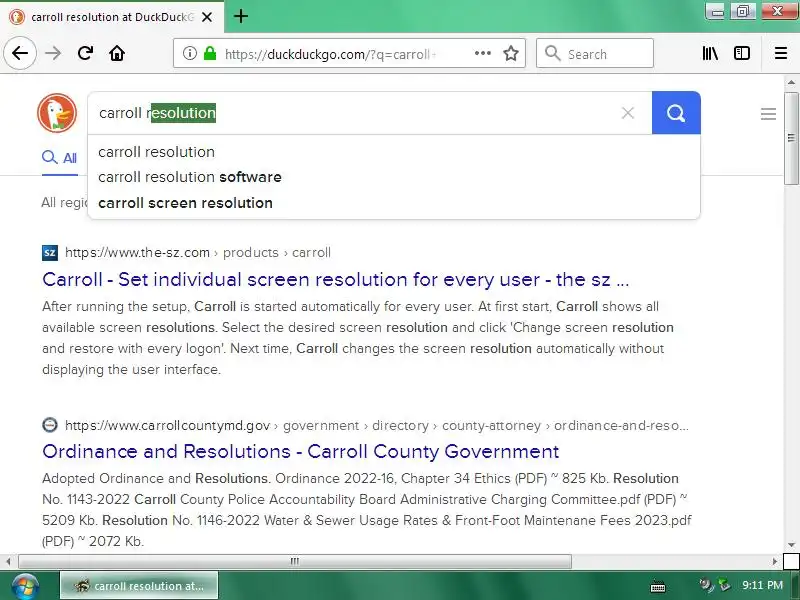
Task: Choose suggestion 'carroll resolution software'
Action: coord(190,177)
